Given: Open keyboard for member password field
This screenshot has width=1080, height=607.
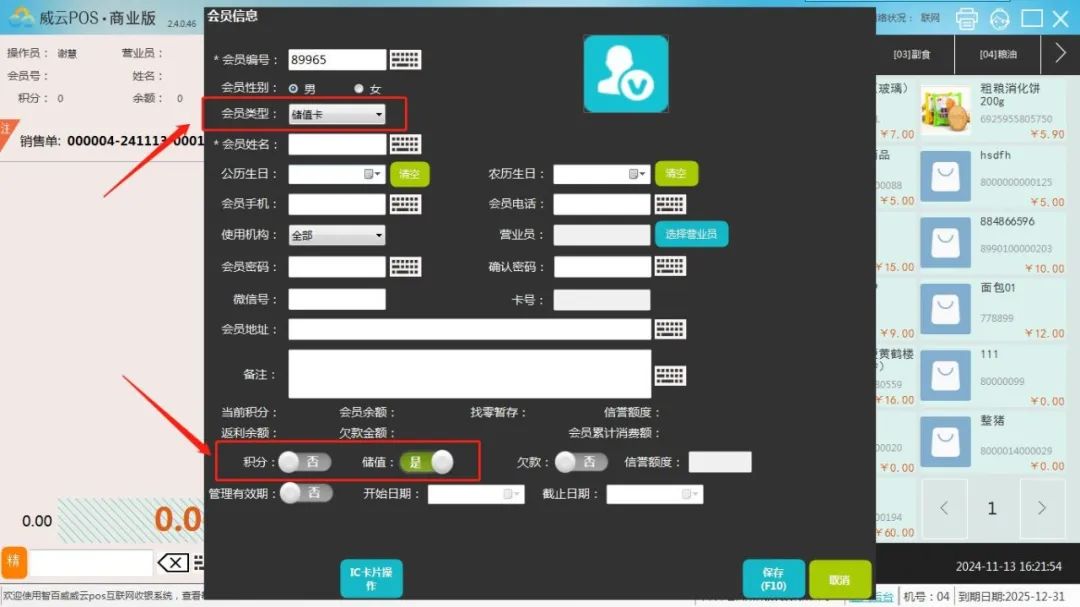Looking at the screenshot, I should 405,267.
